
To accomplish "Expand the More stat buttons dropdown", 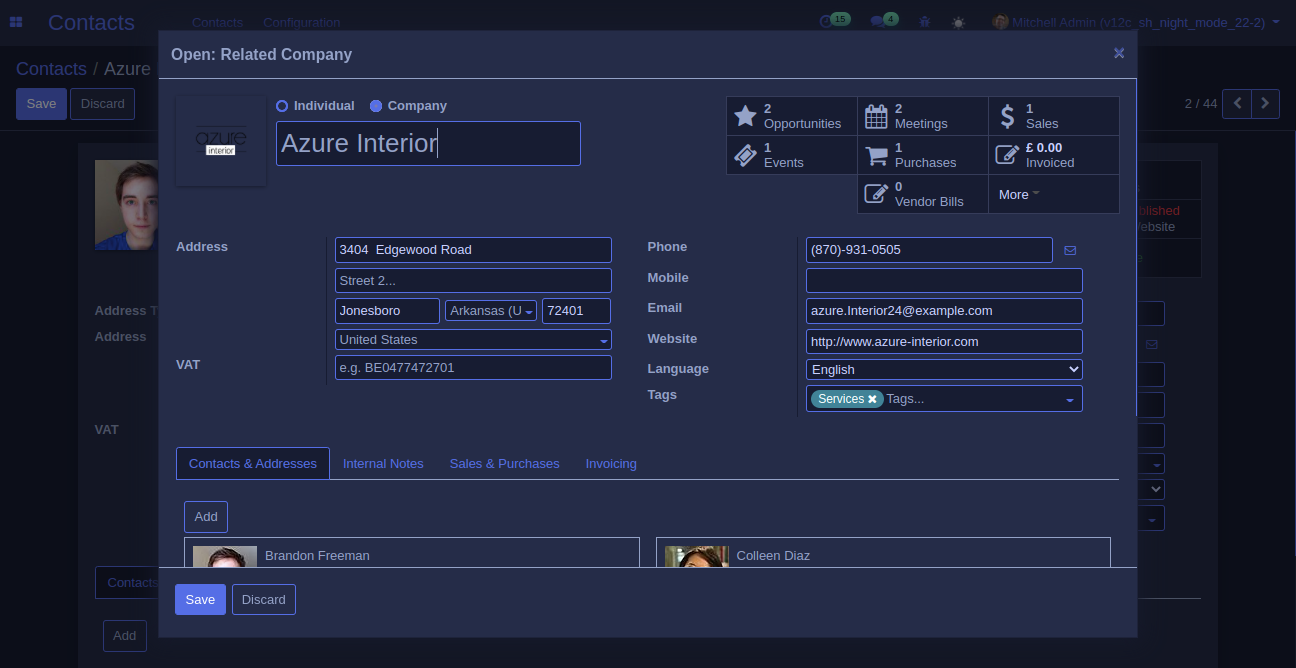I will (1054, 194).
